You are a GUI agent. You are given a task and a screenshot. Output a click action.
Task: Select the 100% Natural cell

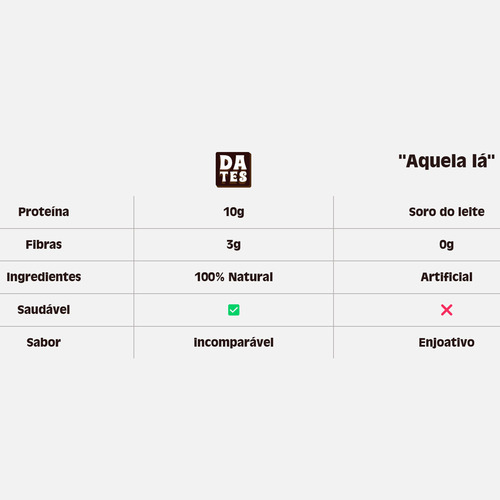234,277
